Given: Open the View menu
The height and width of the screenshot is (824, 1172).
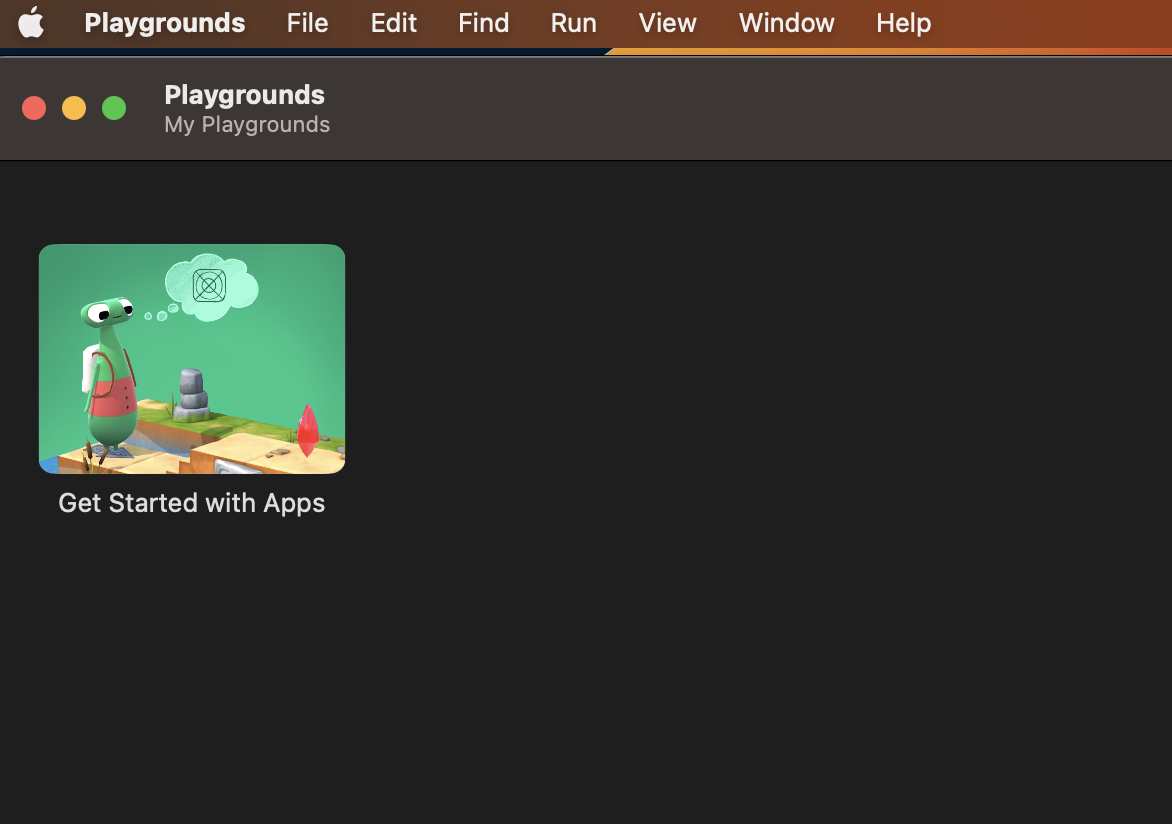Looking at the screenshot, I should point(667,22).
